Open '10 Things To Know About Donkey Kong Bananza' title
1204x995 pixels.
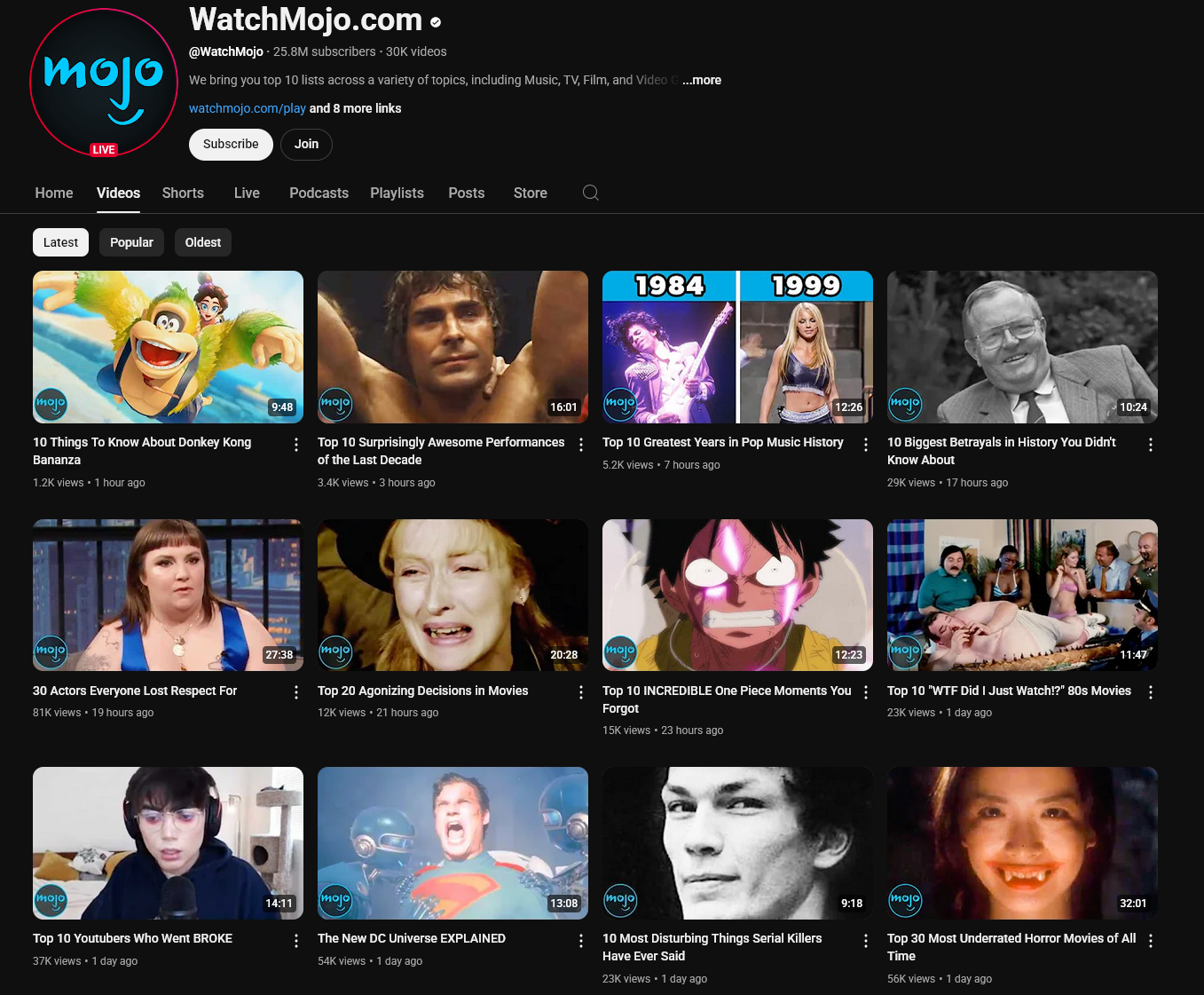142,451
